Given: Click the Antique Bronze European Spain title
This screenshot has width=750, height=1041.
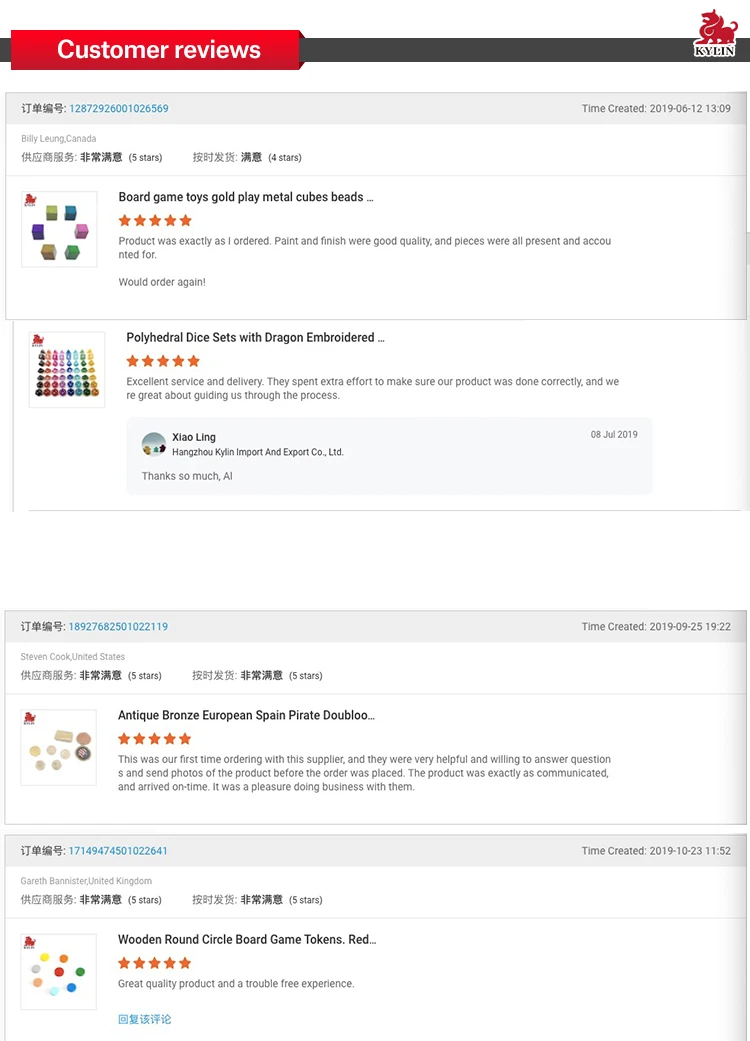Looking at the screenshot, I should [246, 715].
